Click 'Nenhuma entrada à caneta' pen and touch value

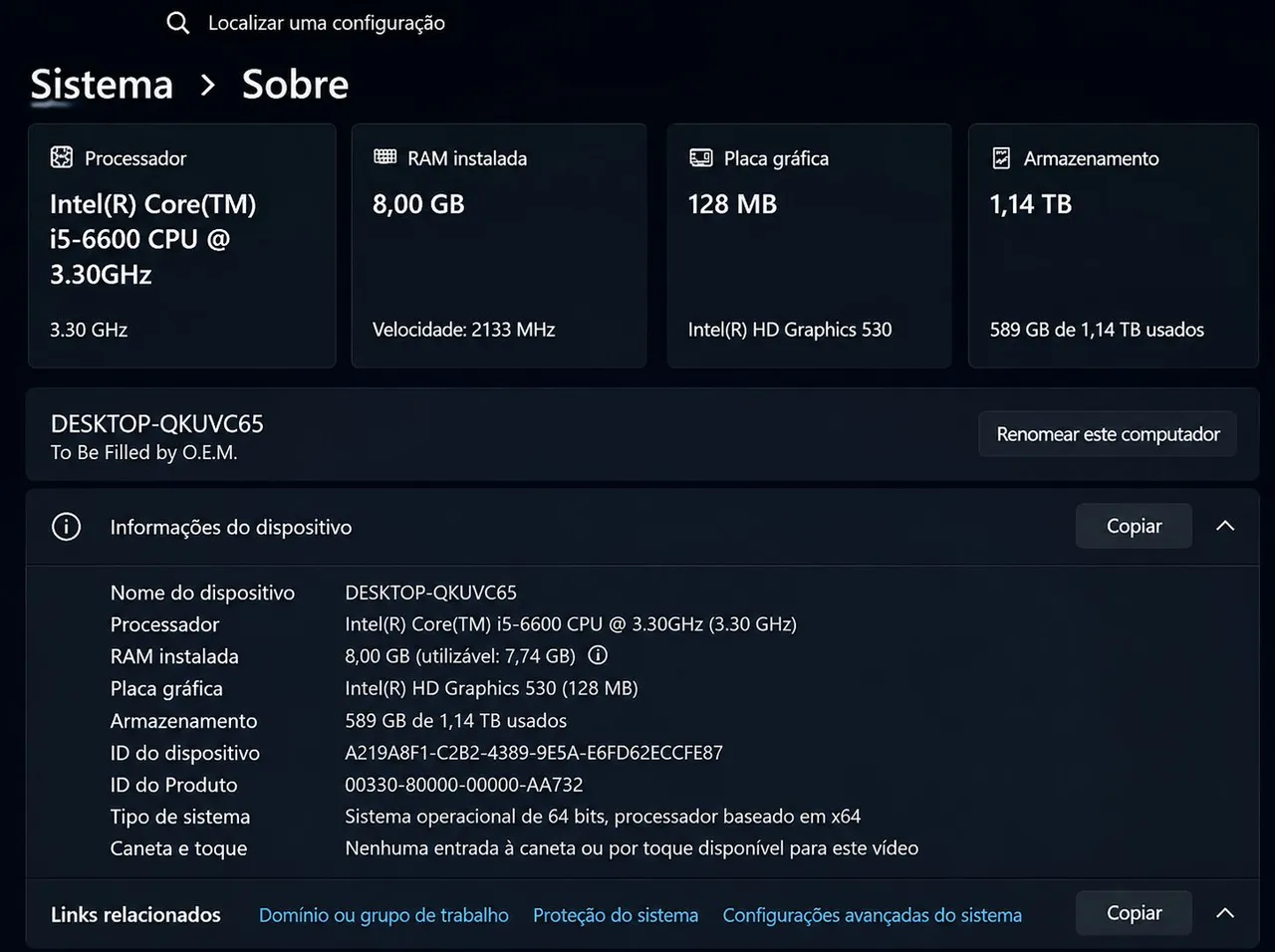pos(632,848)
